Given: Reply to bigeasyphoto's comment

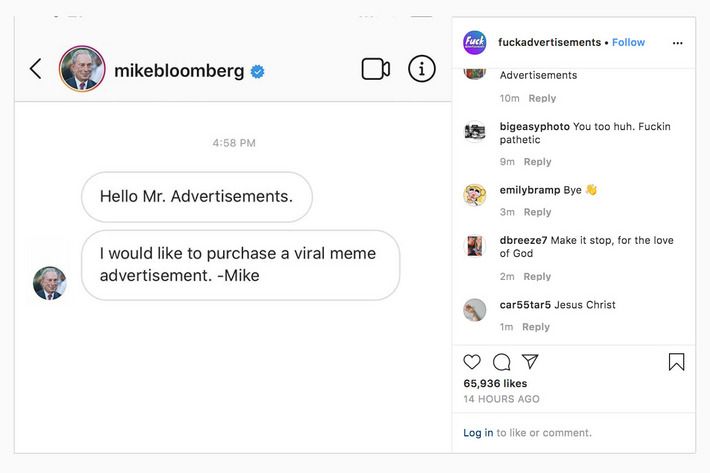Looking at the screenshot, I should [537, 162].
